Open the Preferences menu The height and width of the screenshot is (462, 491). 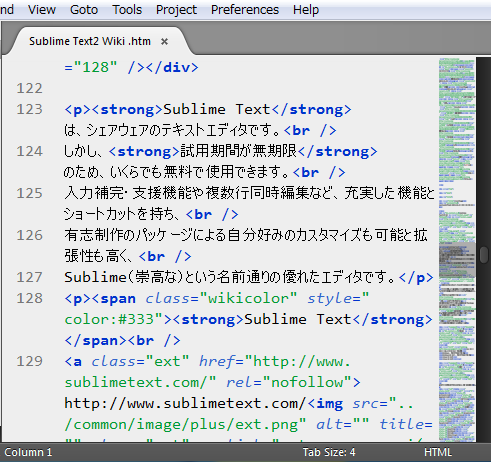click(x=245, y=10)
